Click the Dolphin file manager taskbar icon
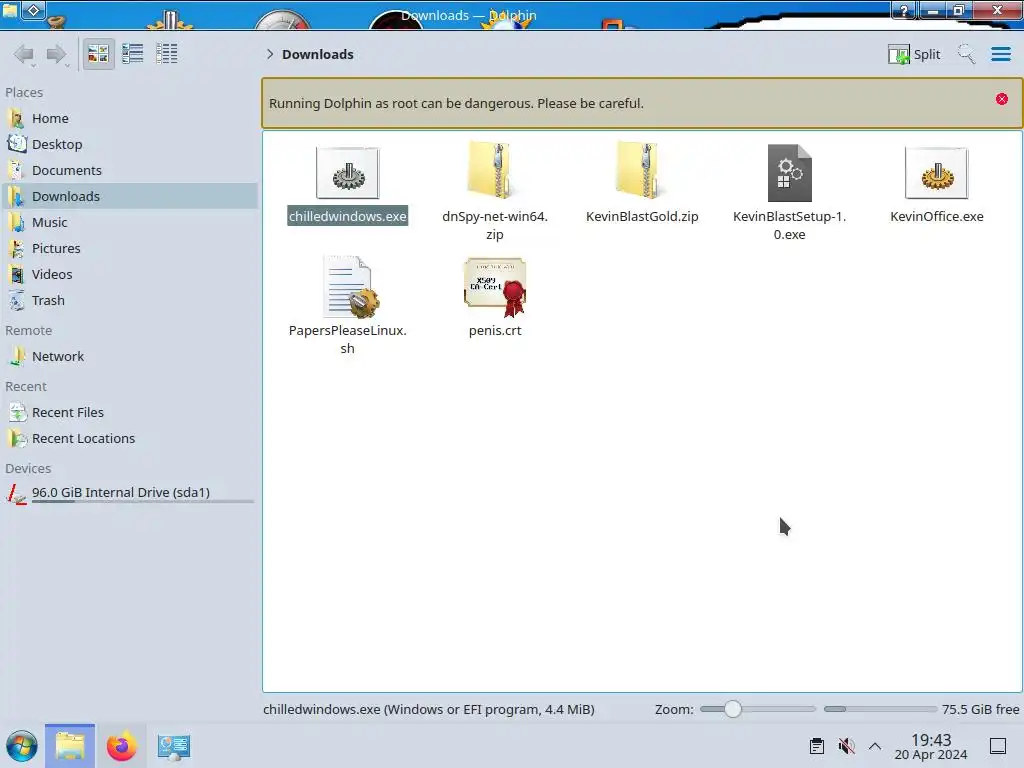 [70, 746]
